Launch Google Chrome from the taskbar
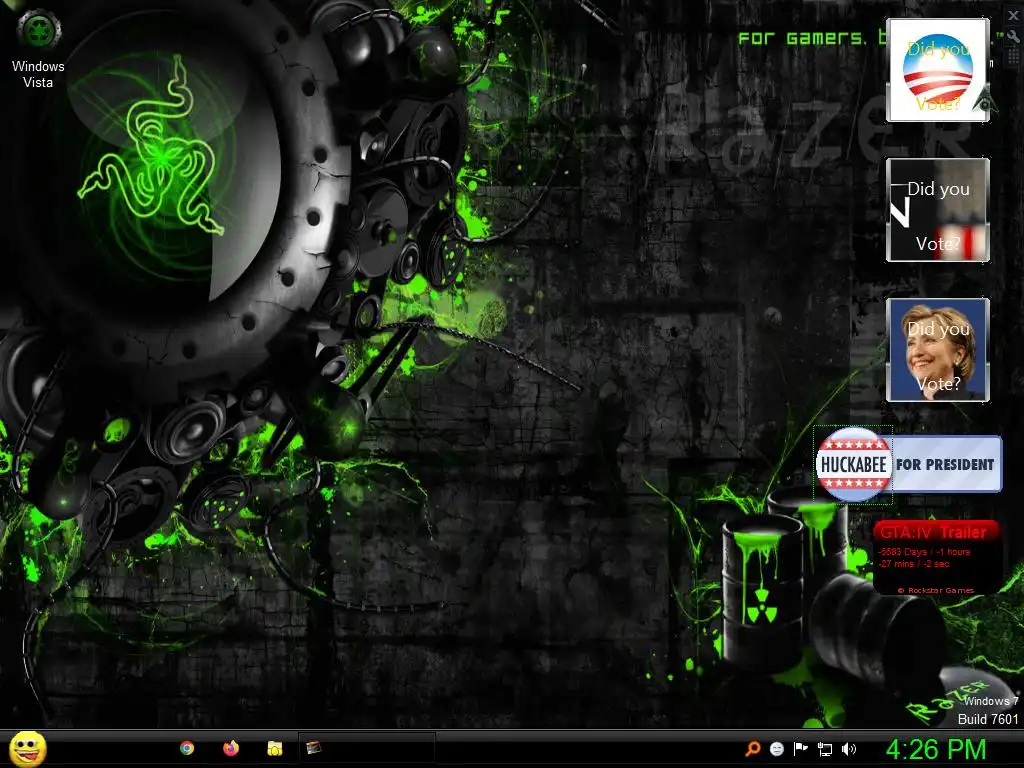 coord(187,748)
